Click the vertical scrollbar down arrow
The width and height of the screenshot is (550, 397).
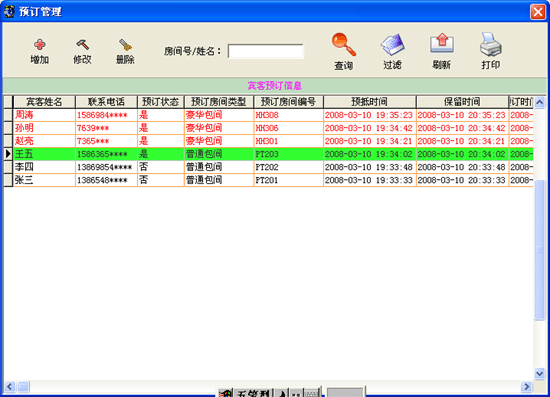click(x=539, y=373)
